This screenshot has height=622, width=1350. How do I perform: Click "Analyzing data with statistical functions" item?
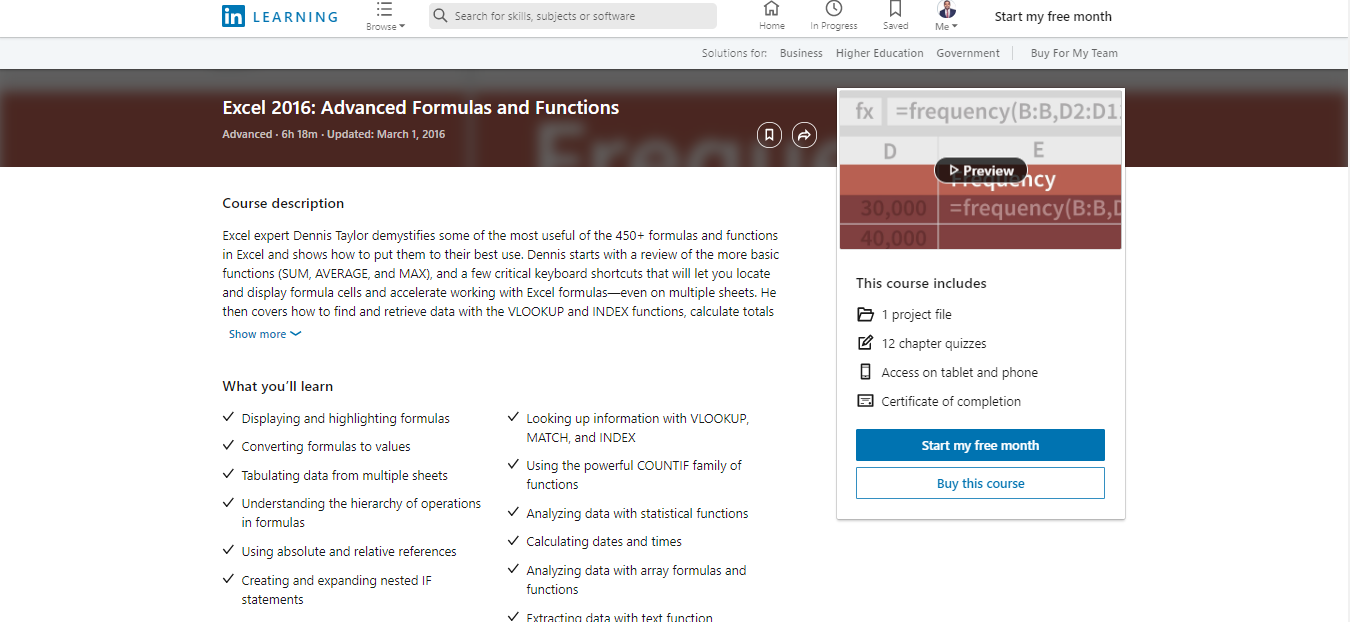[638, 513]
